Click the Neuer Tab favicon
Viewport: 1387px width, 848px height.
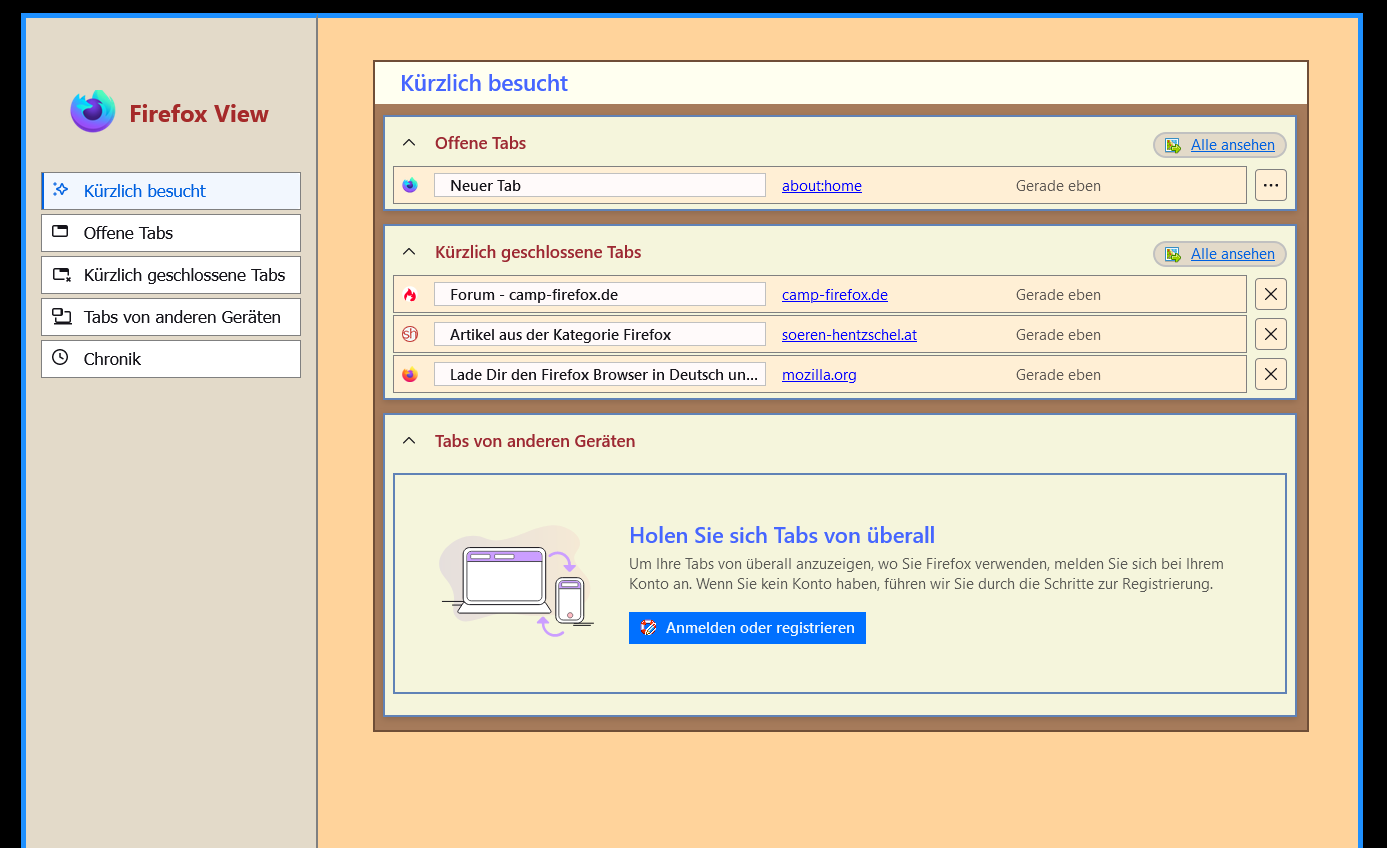410,185
